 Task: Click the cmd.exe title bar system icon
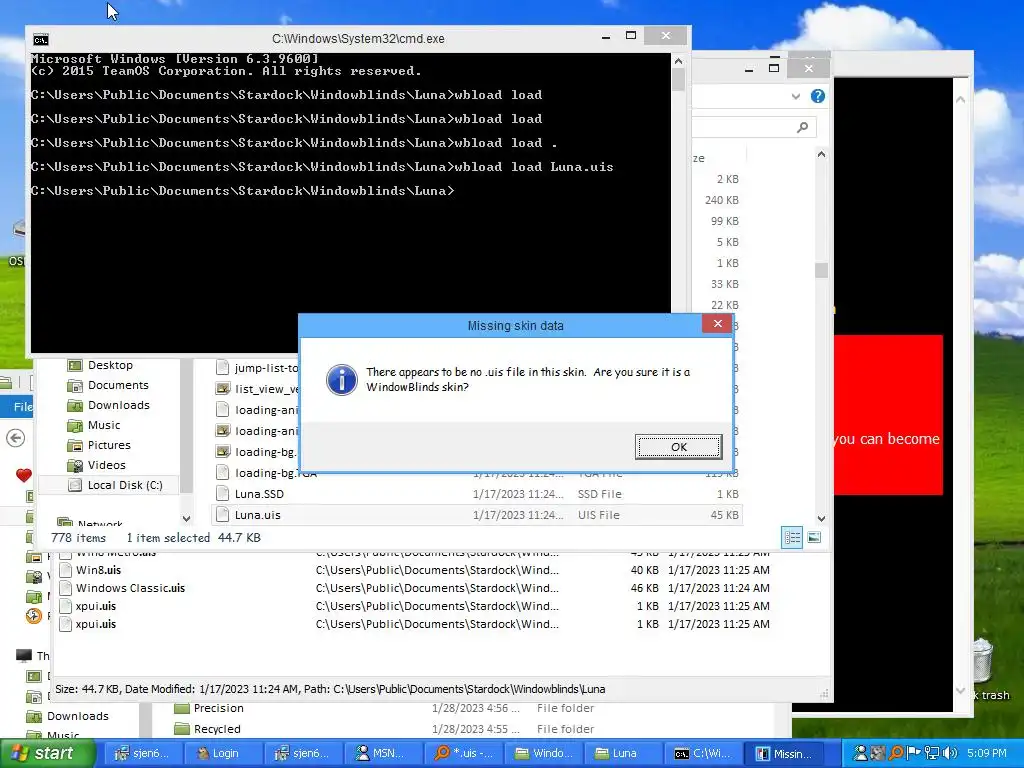[x=40, y=39]
